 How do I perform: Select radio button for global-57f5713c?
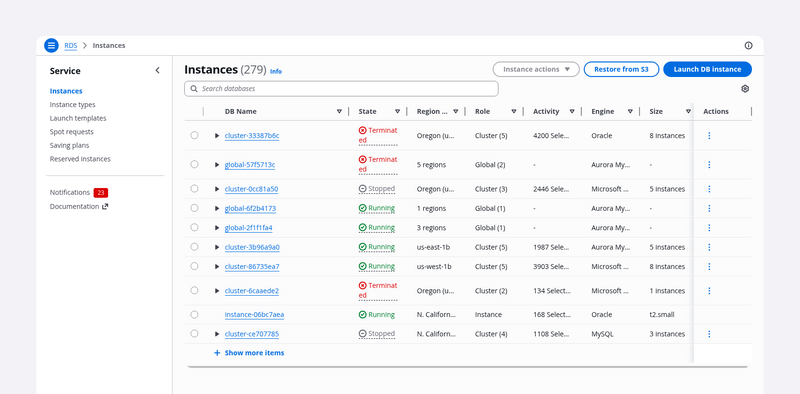(194, 164)
